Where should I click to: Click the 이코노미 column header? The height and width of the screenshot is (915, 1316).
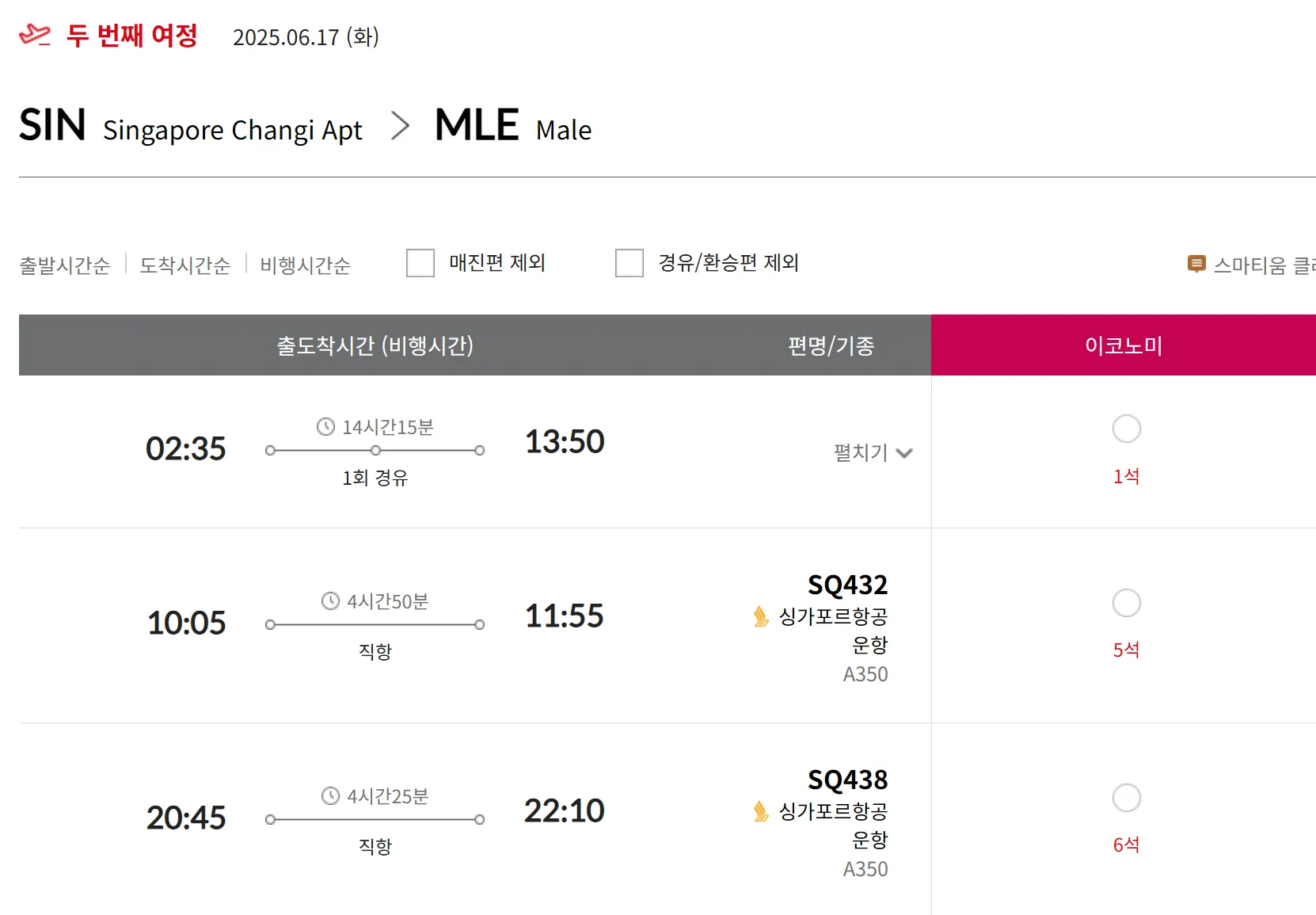(x=1123, y=345)
